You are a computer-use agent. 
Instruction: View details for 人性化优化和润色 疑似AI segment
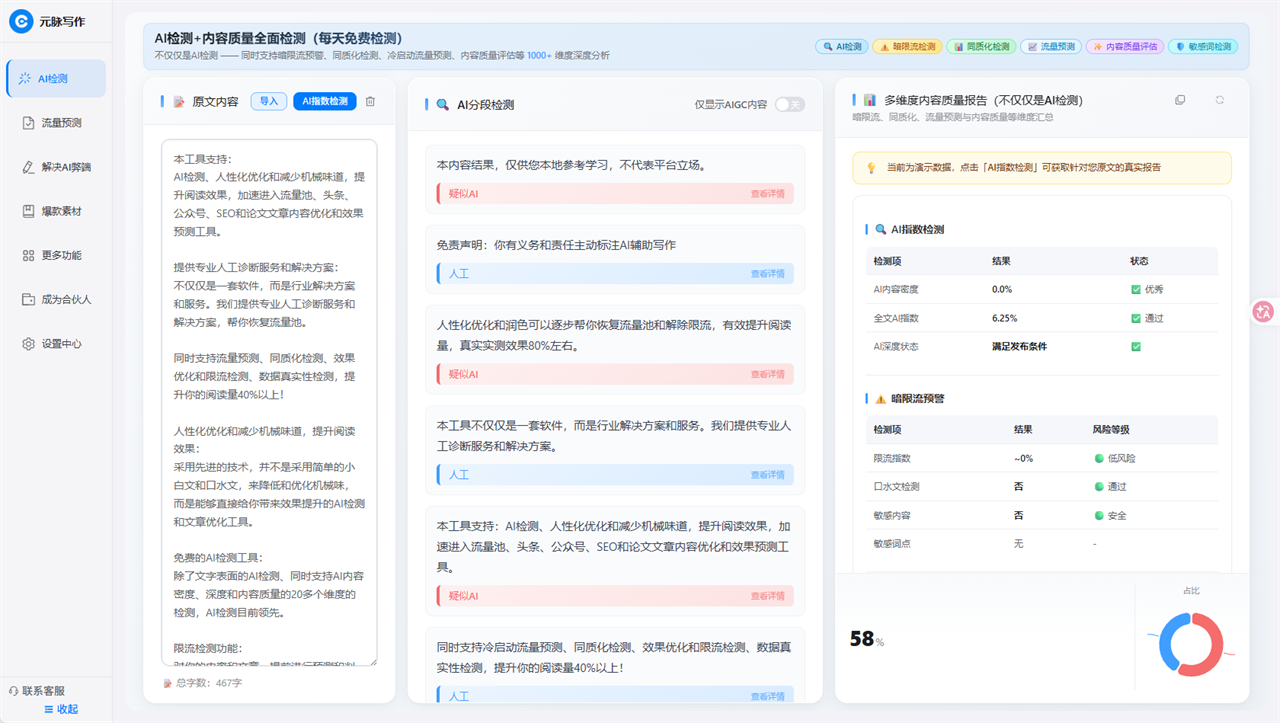pyautogui.click(x=767, y=374)
